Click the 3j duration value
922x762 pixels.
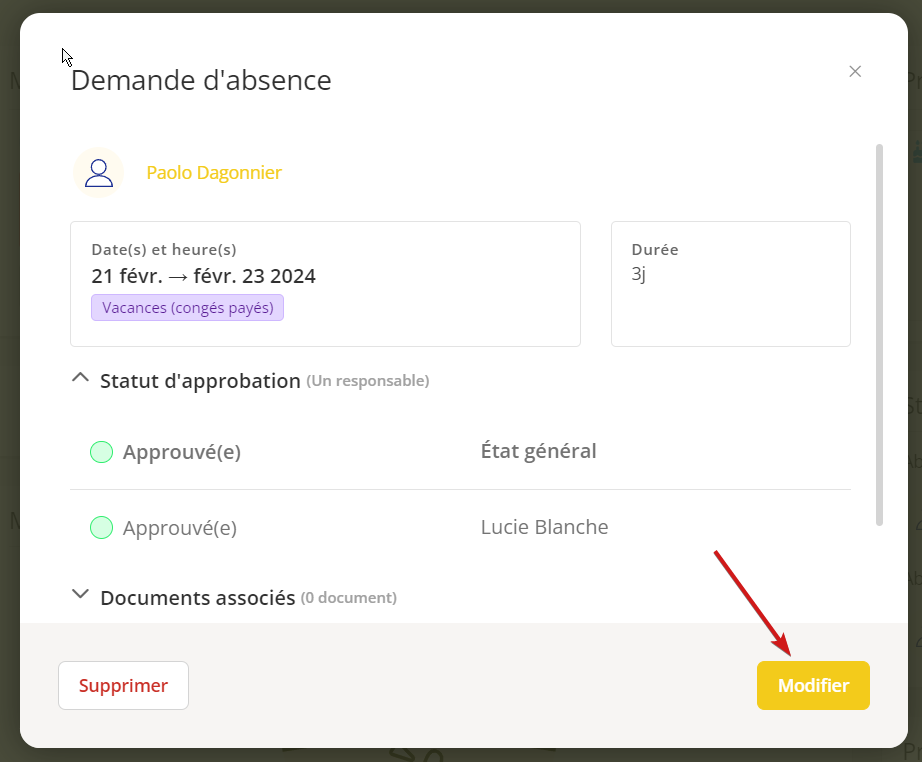[x=639, y=274]
